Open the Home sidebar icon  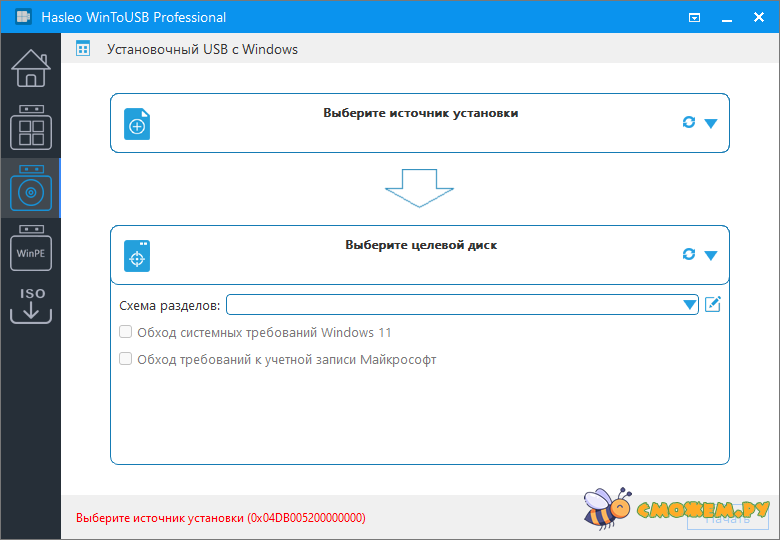(31, 69)
